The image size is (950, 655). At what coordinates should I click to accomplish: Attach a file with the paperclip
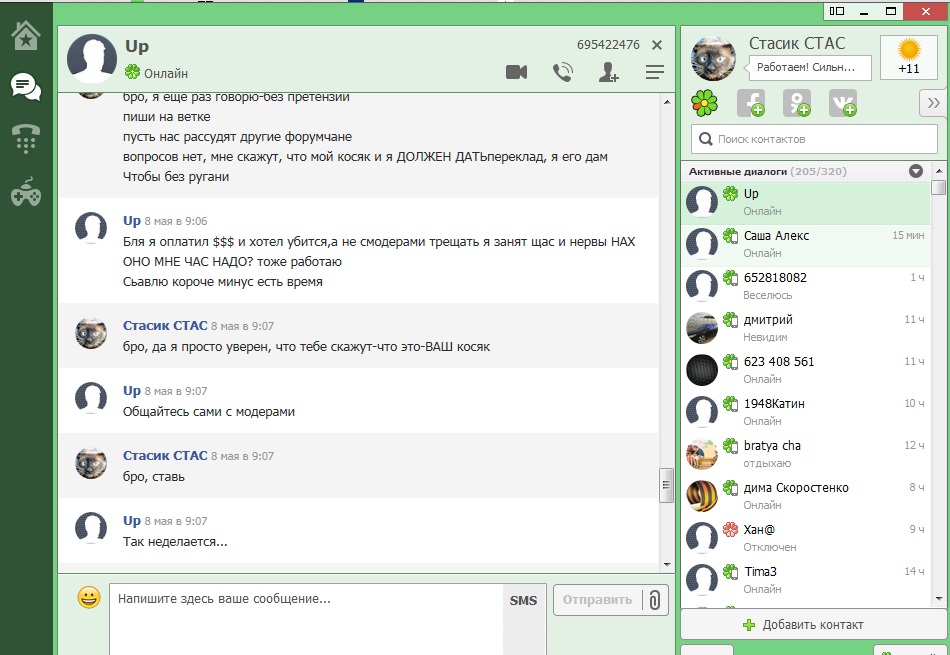point(655,600)
